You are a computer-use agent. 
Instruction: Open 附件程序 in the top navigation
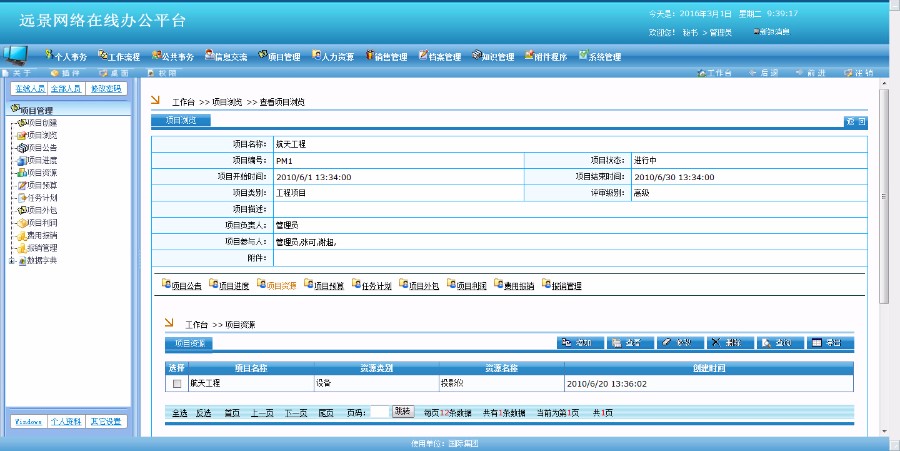pyautogui.click(x=546, y=56)
